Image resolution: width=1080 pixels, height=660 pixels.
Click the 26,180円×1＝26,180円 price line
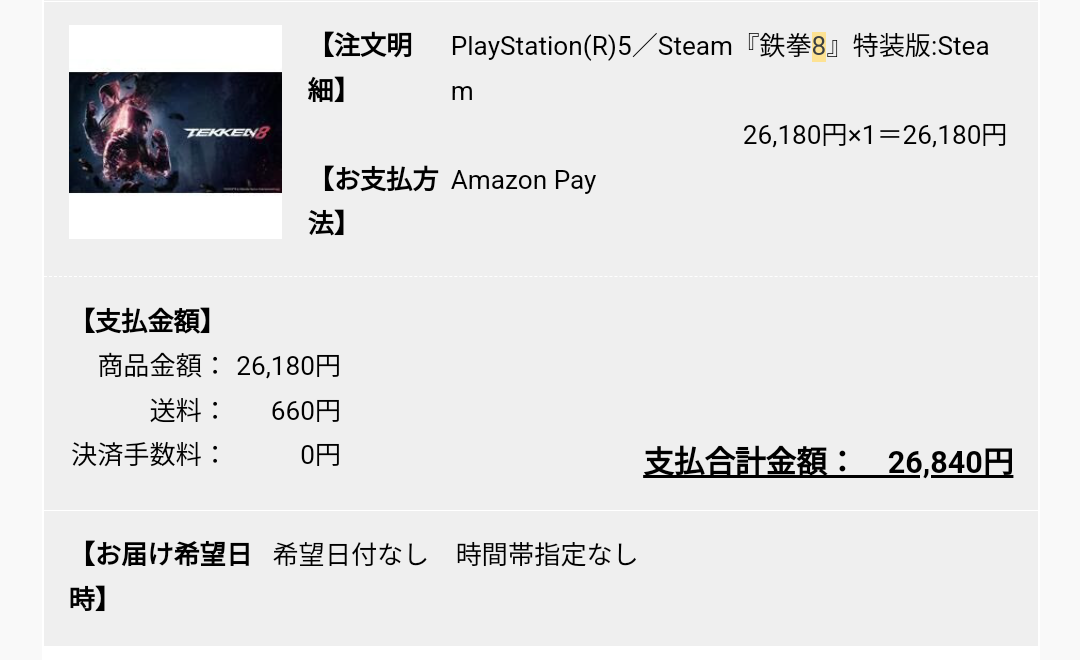tap(875, 135)
